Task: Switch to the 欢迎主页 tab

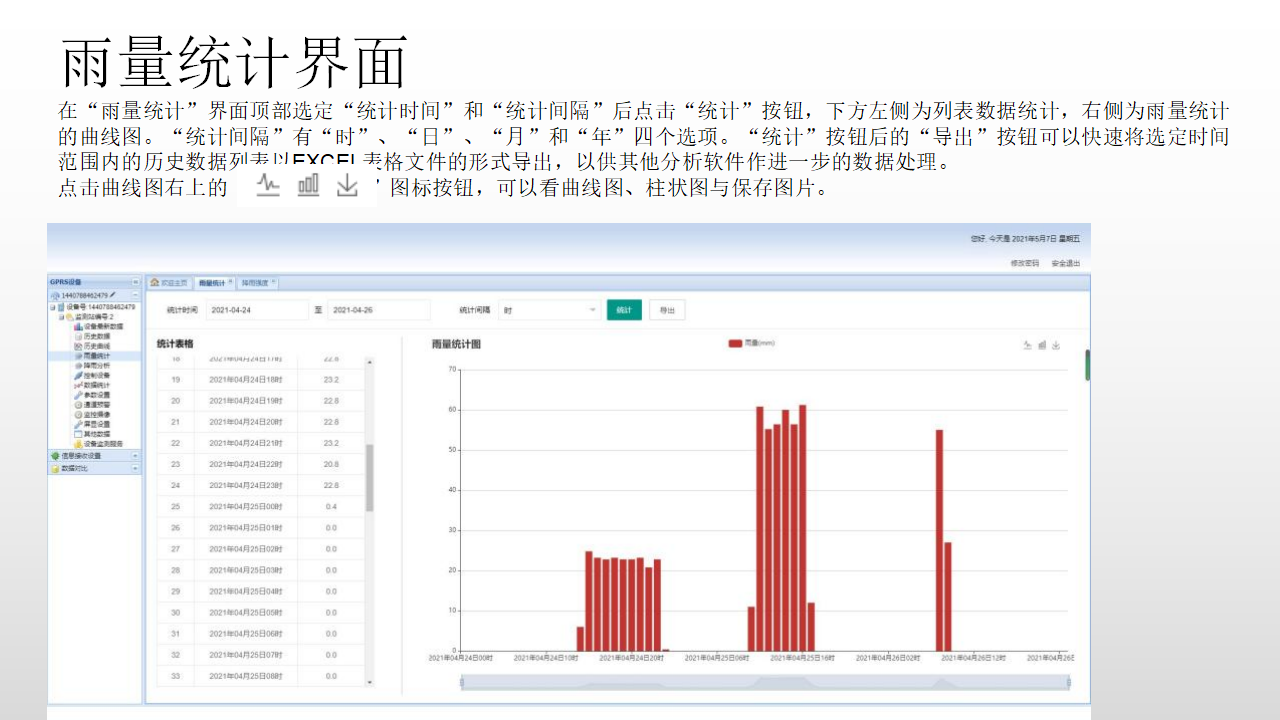Action: pos(169,283)
